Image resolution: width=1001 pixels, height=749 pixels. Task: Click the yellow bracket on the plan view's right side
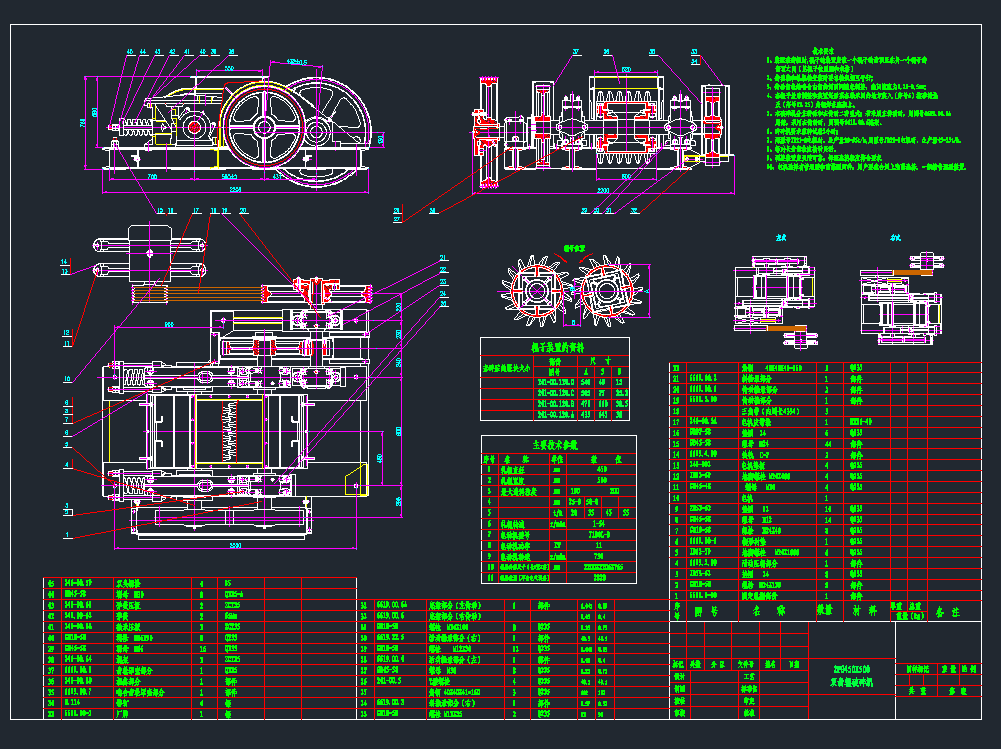click(353, 478)
